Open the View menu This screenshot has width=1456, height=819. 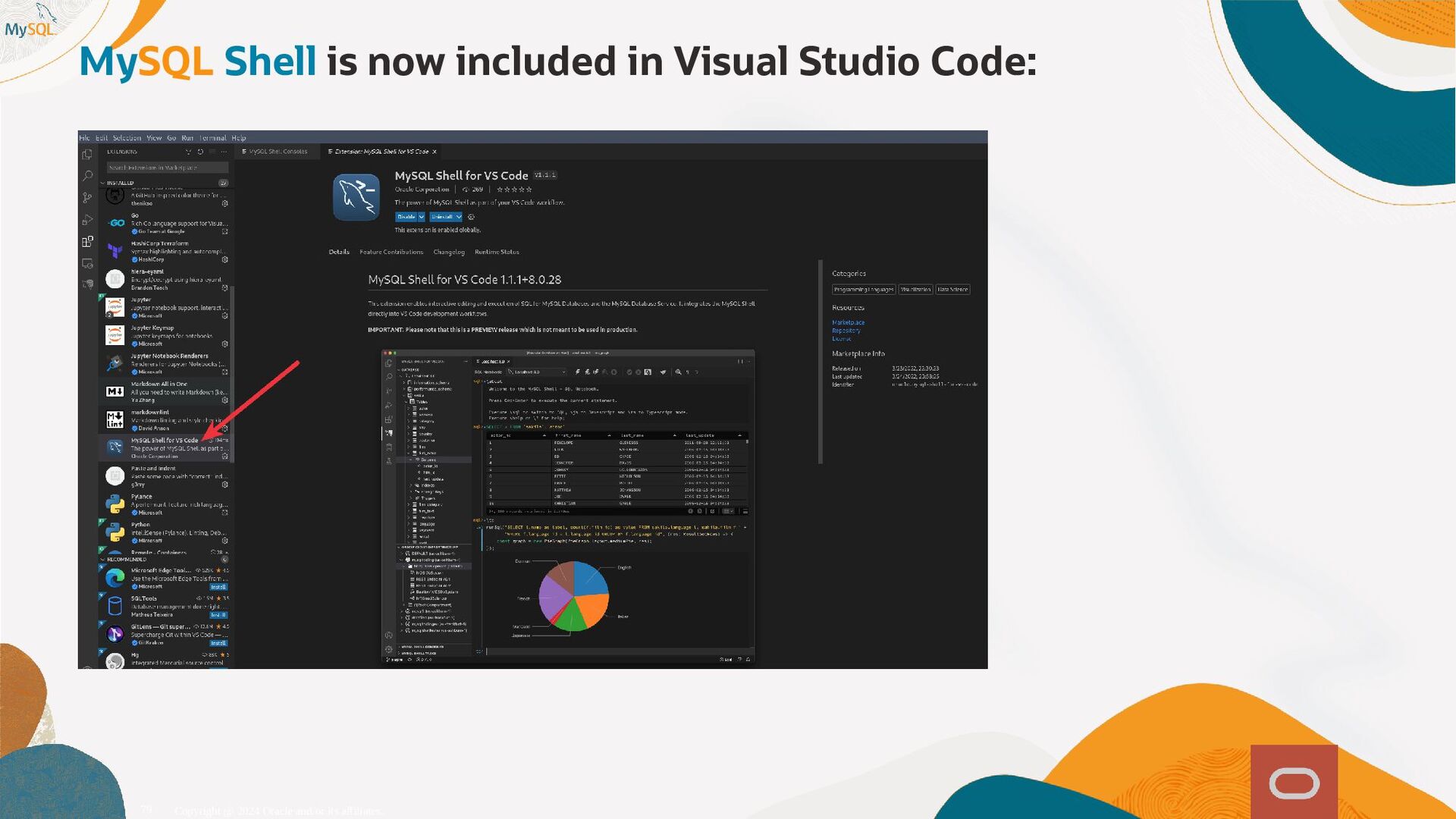pos(154,138)
